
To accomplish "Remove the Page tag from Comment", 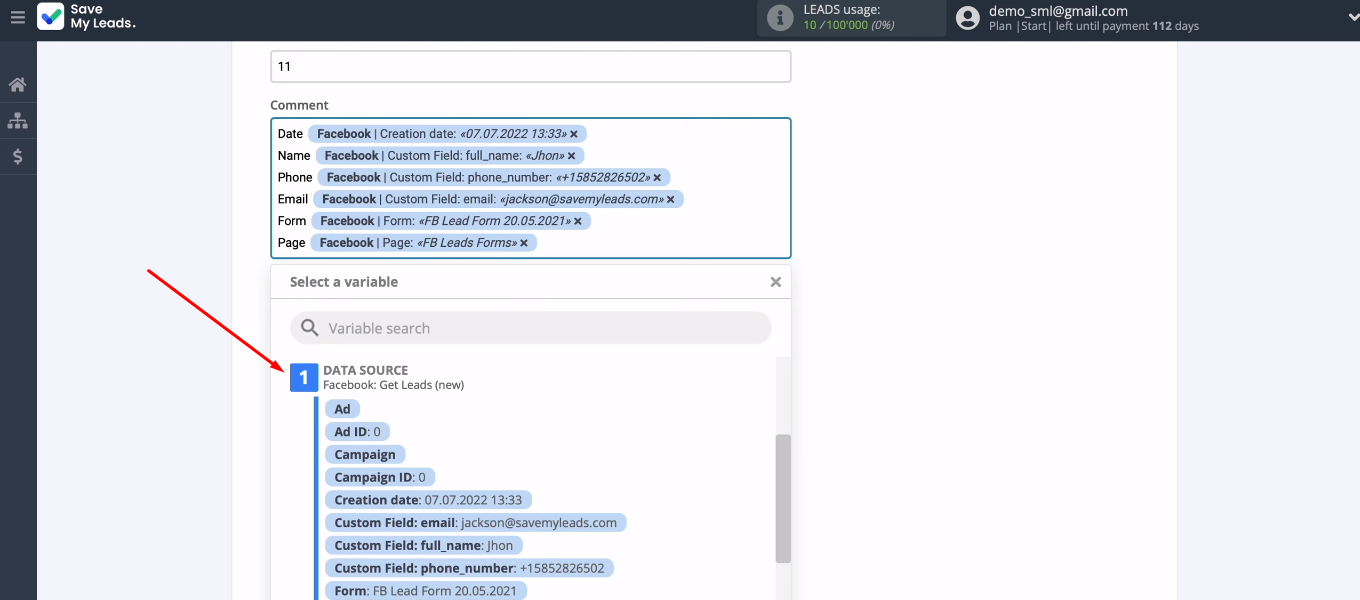I will (x=524, y=243).
